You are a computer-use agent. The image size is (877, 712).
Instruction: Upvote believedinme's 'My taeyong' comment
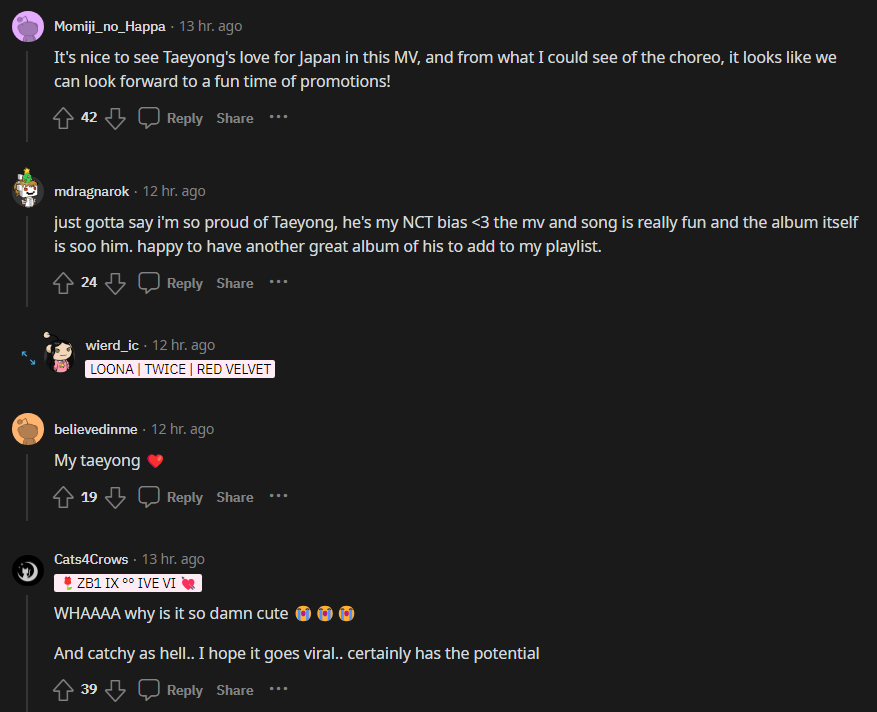64,497
